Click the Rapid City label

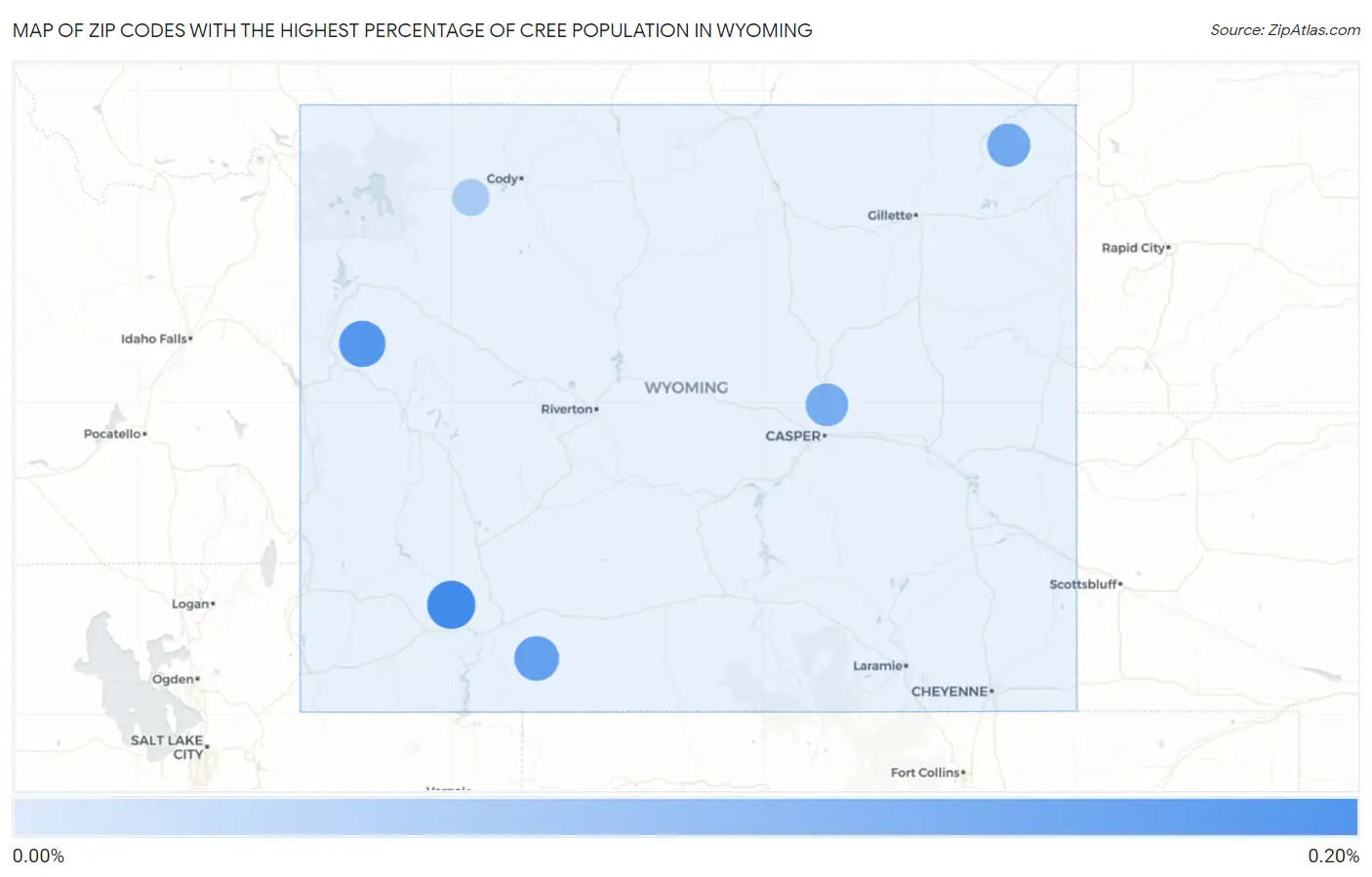point(1136,248)
